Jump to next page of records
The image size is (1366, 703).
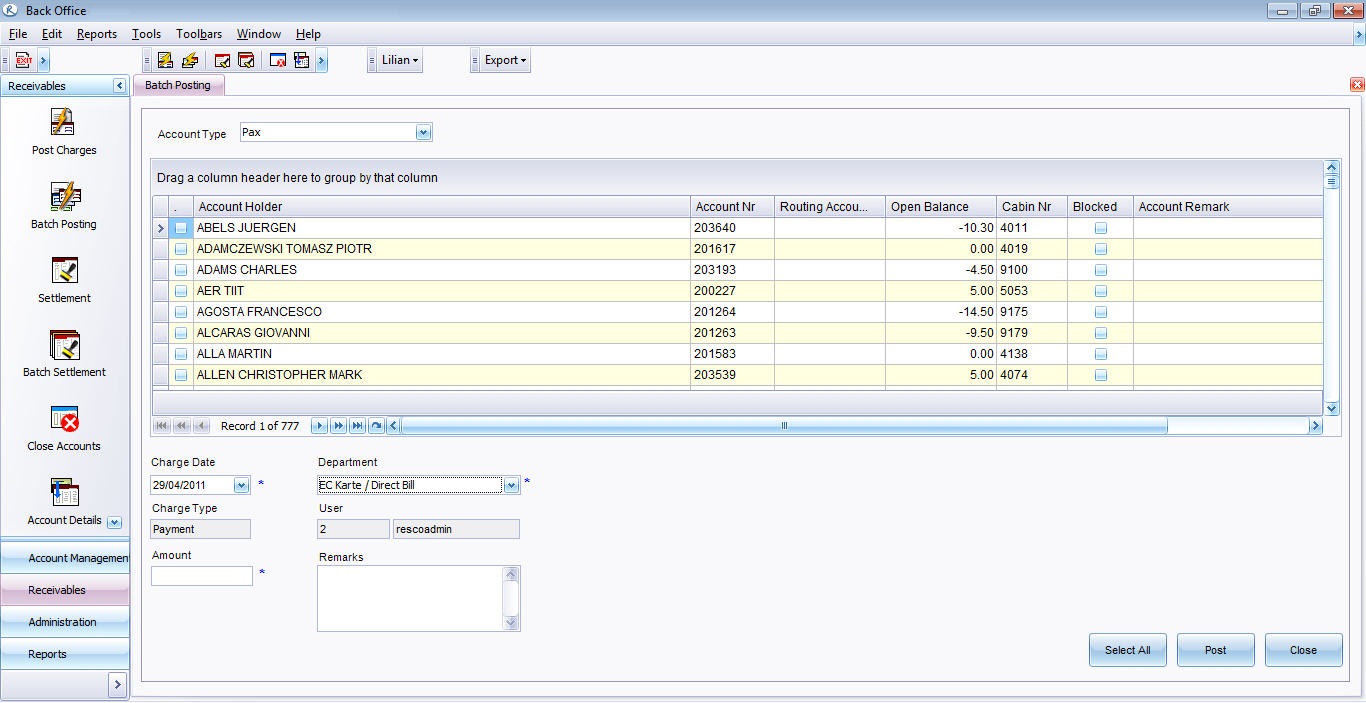(339, 426)
